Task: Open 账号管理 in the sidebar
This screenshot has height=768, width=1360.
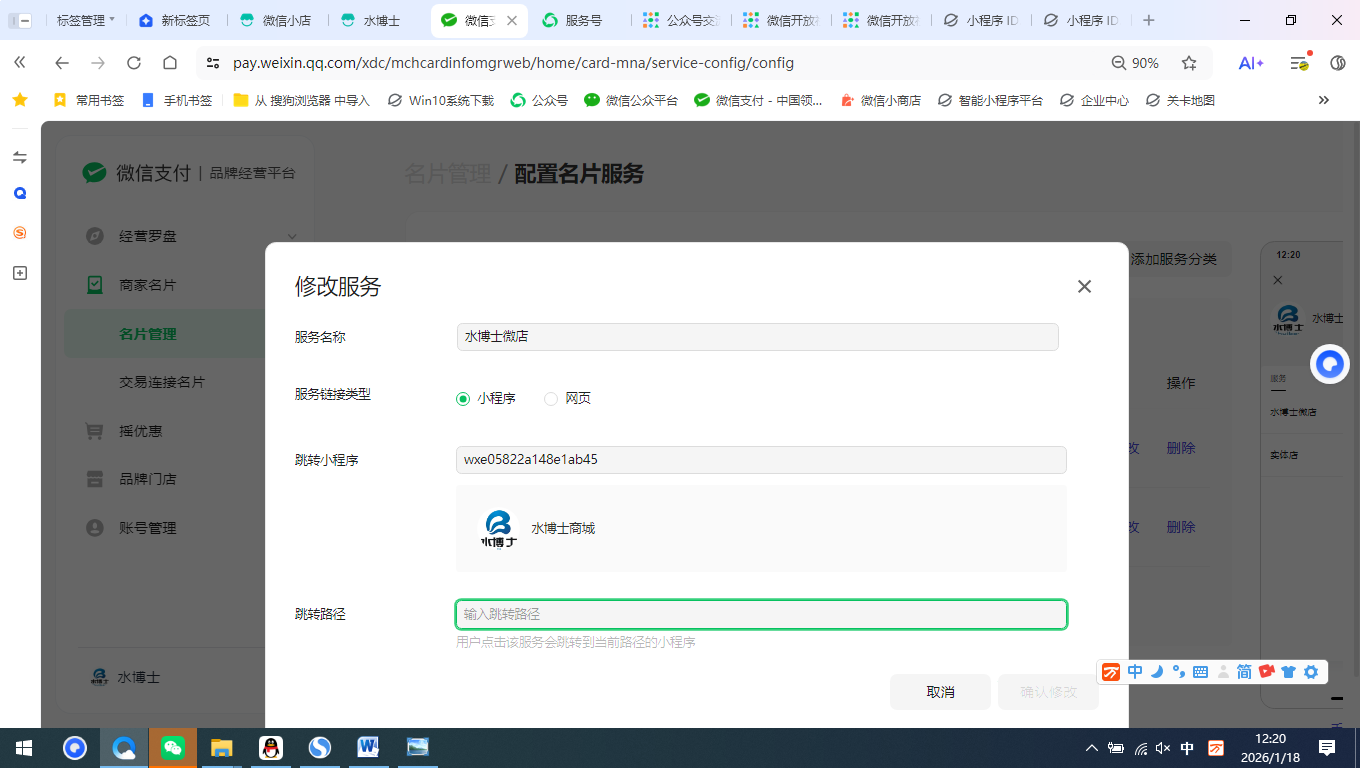Action: pos(147,528)
